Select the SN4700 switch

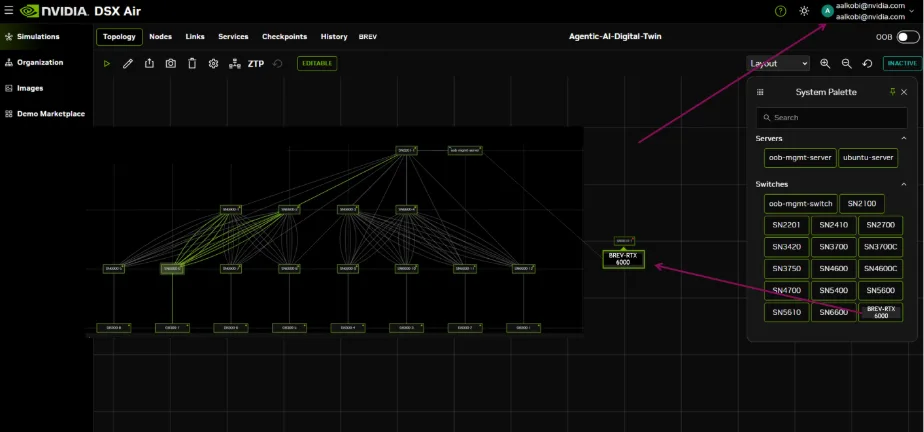click(786, 291)
